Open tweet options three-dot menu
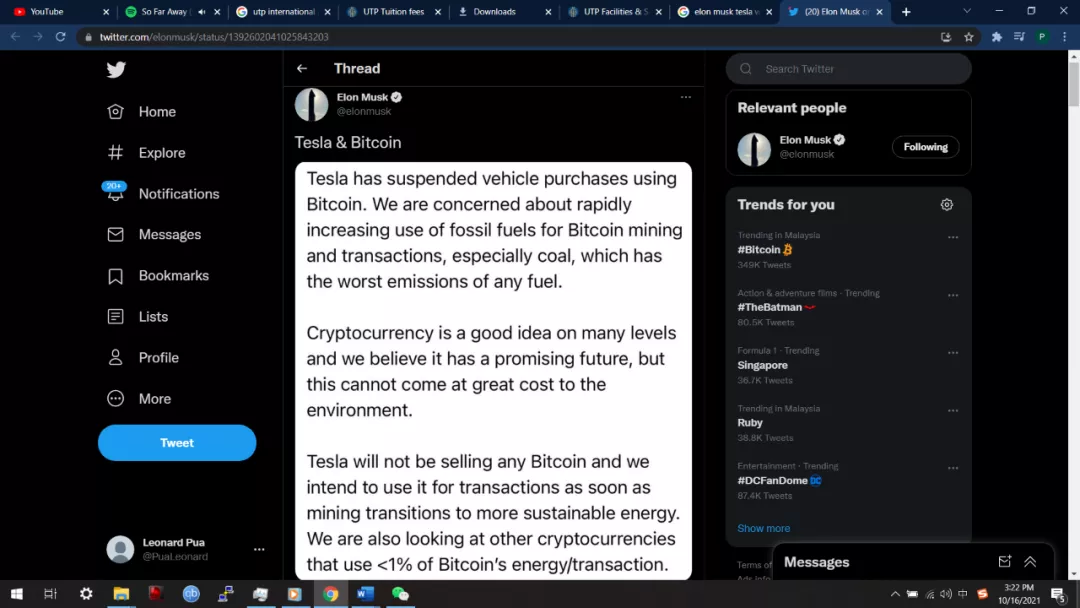This screenshot has height=608, width=1080. point(685,97)
